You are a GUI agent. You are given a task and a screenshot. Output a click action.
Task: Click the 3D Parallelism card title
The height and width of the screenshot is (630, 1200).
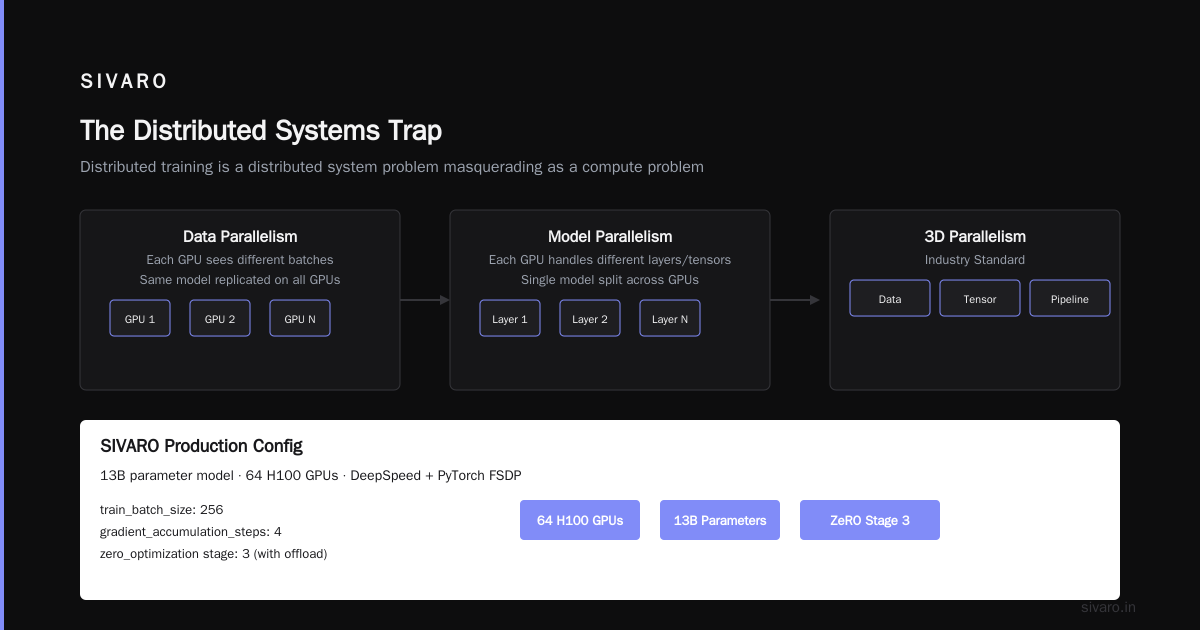[975, 237]
